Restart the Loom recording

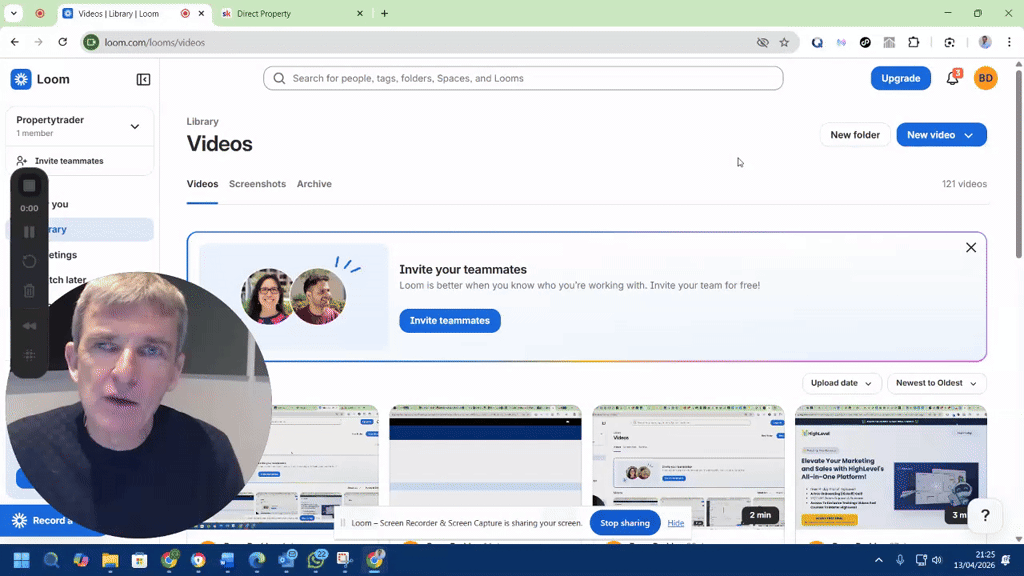pyautogui.click(x=29, y=261)
